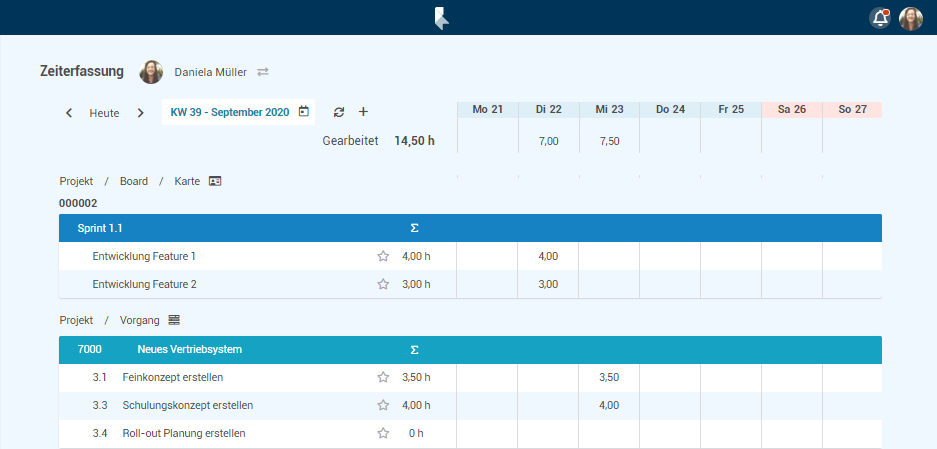The width and height of the screenshot is (937, 449).
Task: Click the card view icon next to Karte
Action: click(214, 181)
